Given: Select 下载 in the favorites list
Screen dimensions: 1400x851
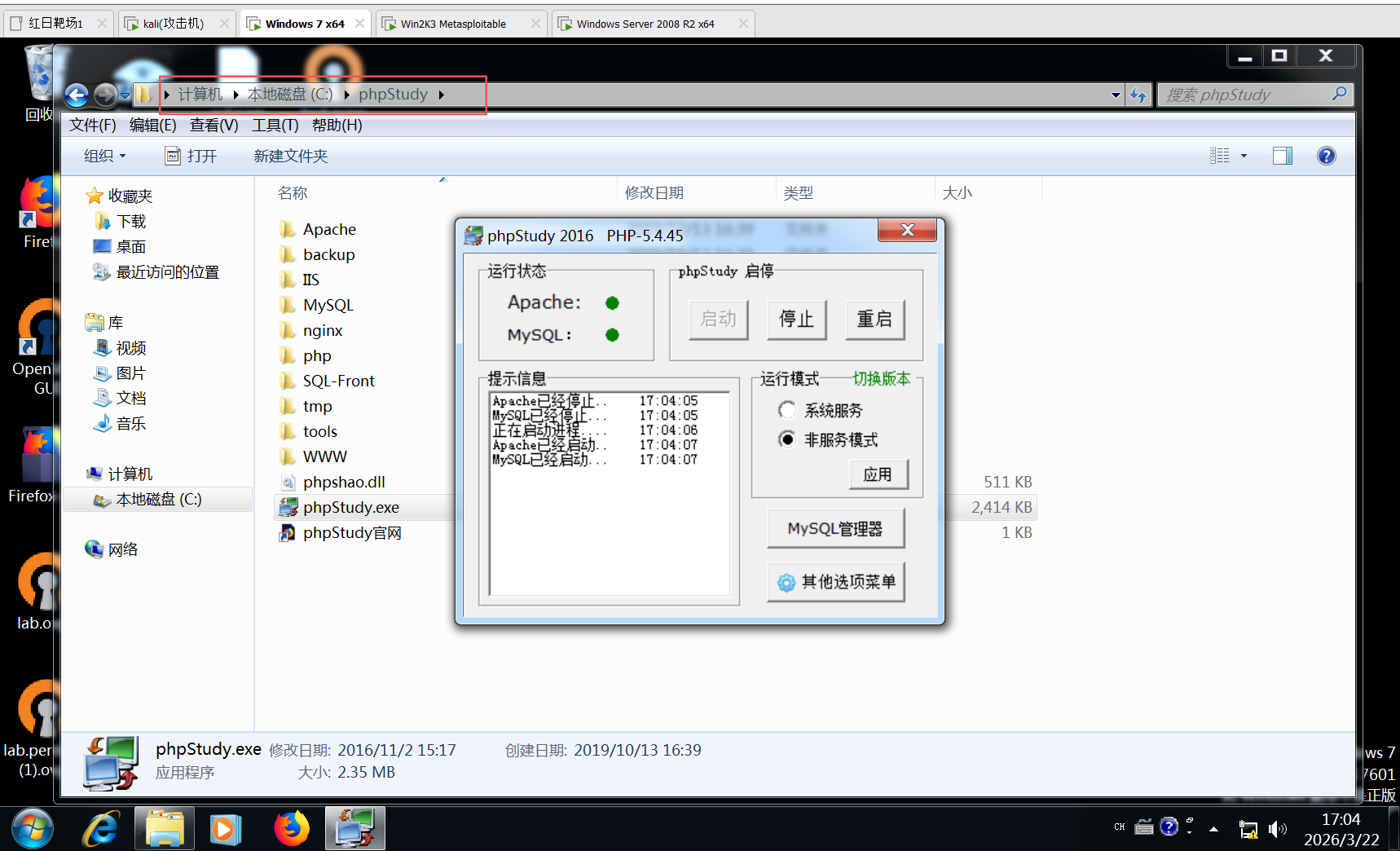Looking at the screenshot, I should [x=131, y=222].
